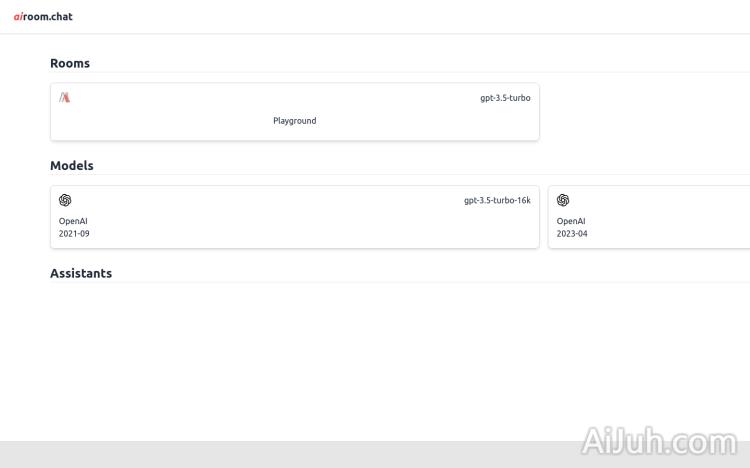Click the airoom.chat logo in header
This screenshot has width=750, height=468.
(43, 17)
